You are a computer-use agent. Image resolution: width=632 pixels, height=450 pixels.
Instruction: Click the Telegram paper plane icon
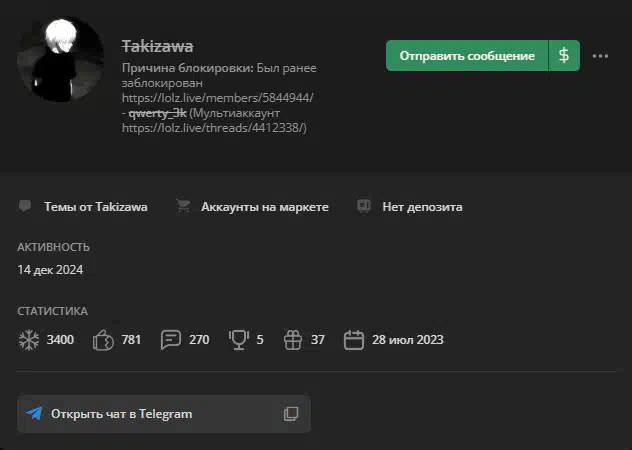pos(35,413)
